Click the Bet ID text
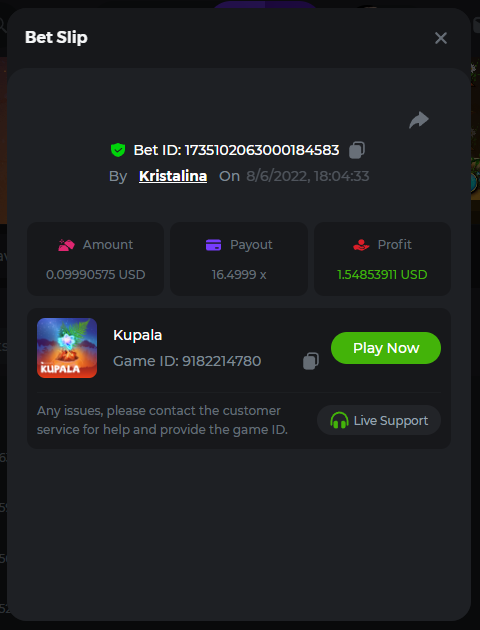Image resolution: width=480 pixels, height=630 pixels. [x=237, y=150]
